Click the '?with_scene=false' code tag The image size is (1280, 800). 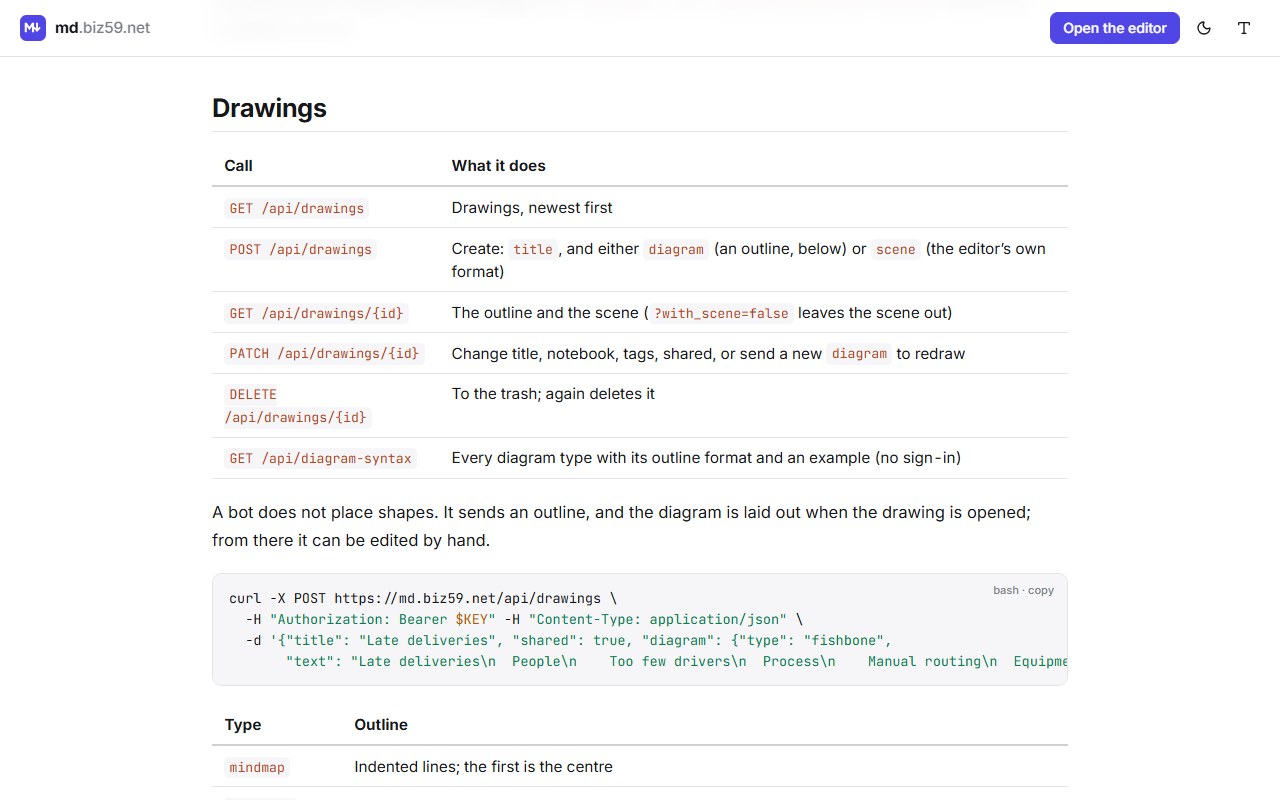tap(721, 313)
